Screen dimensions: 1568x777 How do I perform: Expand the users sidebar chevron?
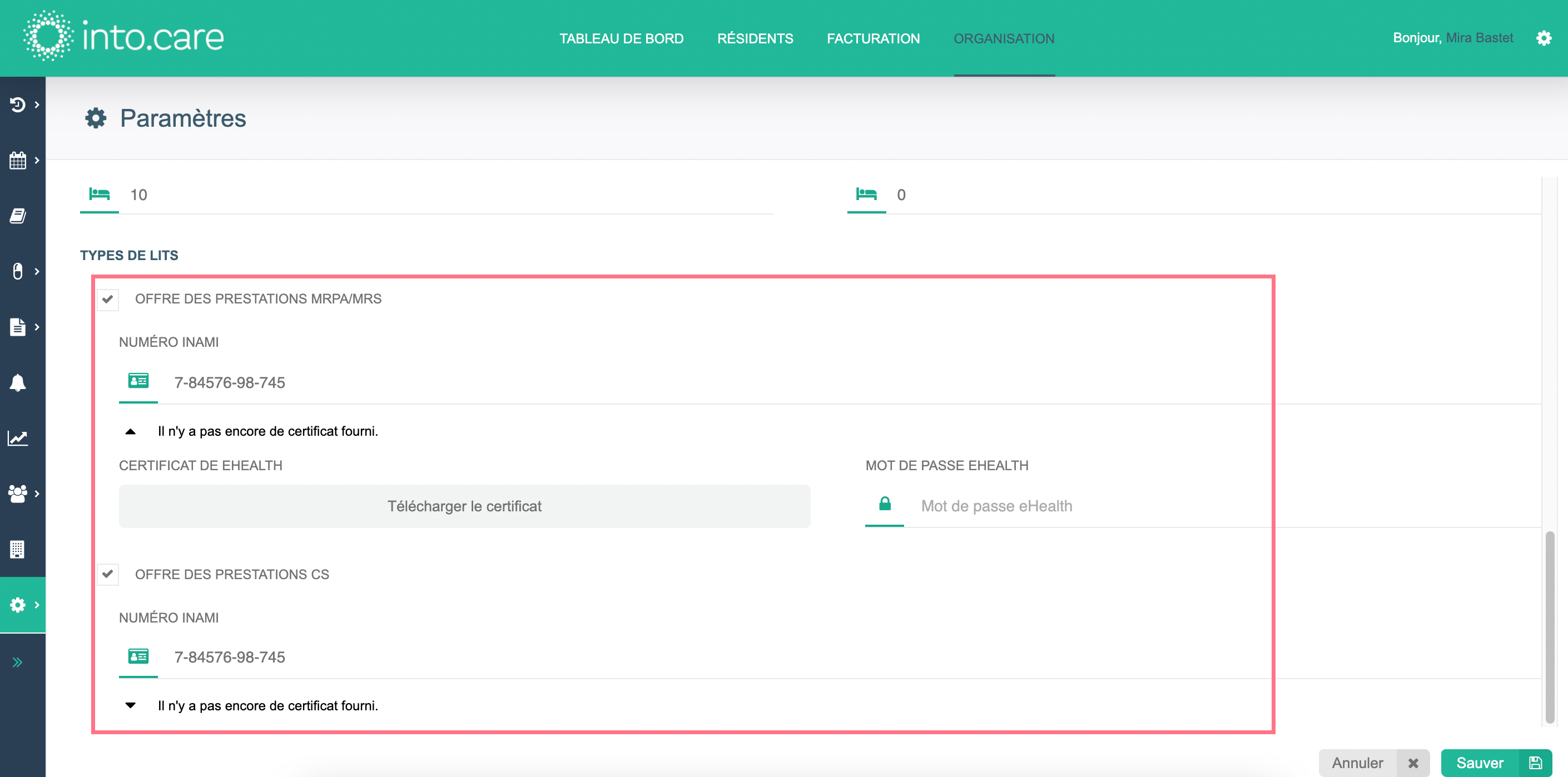pyautogui.click(x=37, y=494)
